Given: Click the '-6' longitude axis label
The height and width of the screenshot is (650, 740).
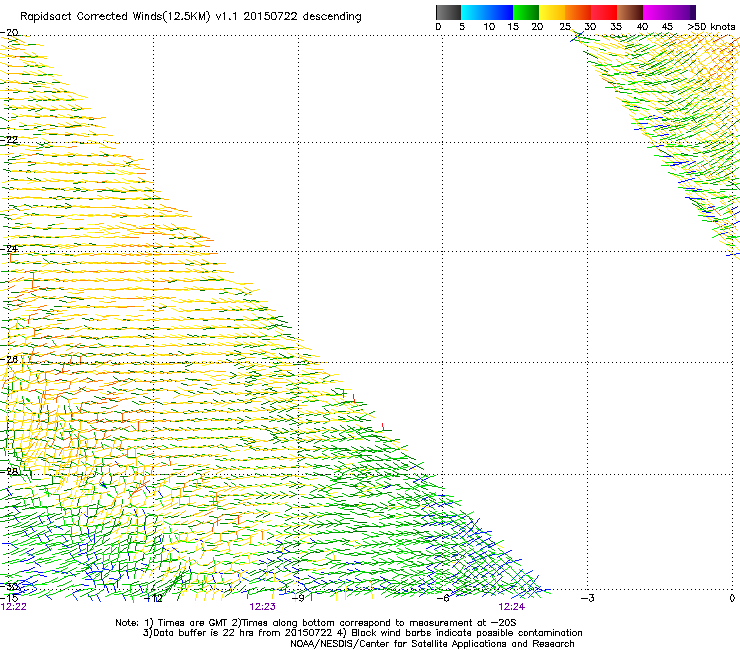Looking at the screenshot, I should [x=443, y=598].
